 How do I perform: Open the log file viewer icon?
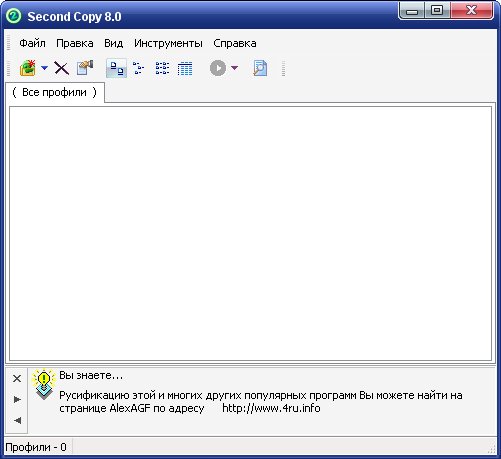click(x=260, y=68)
